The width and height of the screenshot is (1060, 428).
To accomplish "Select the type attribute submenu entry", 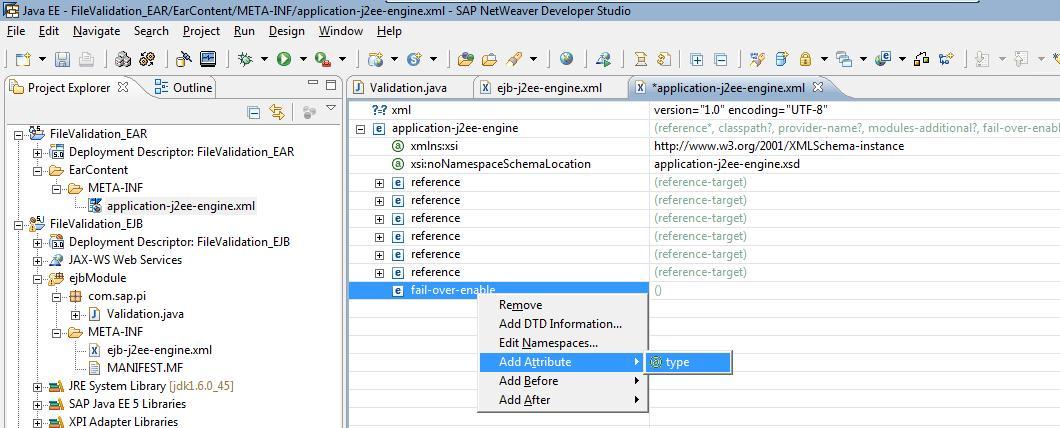I will (688, 362).
